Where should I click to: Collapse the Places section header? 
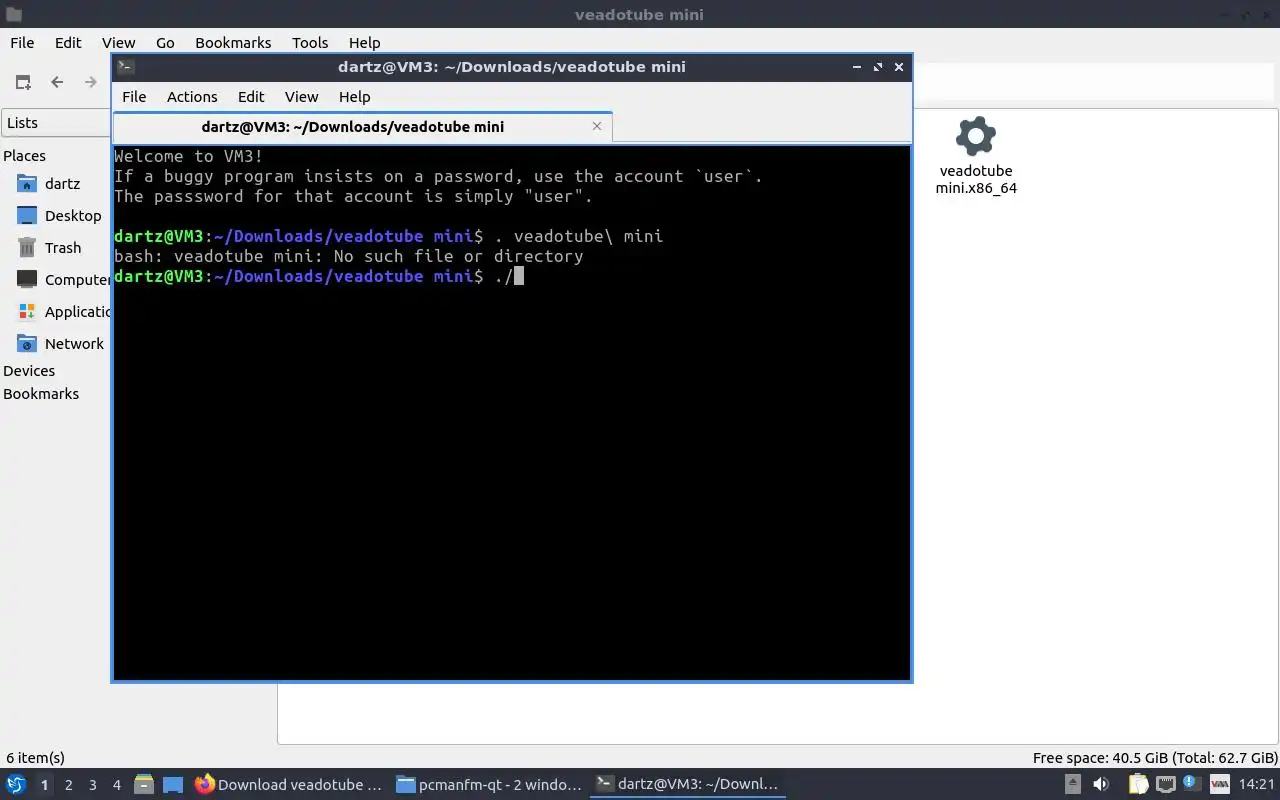coord(24,156)
